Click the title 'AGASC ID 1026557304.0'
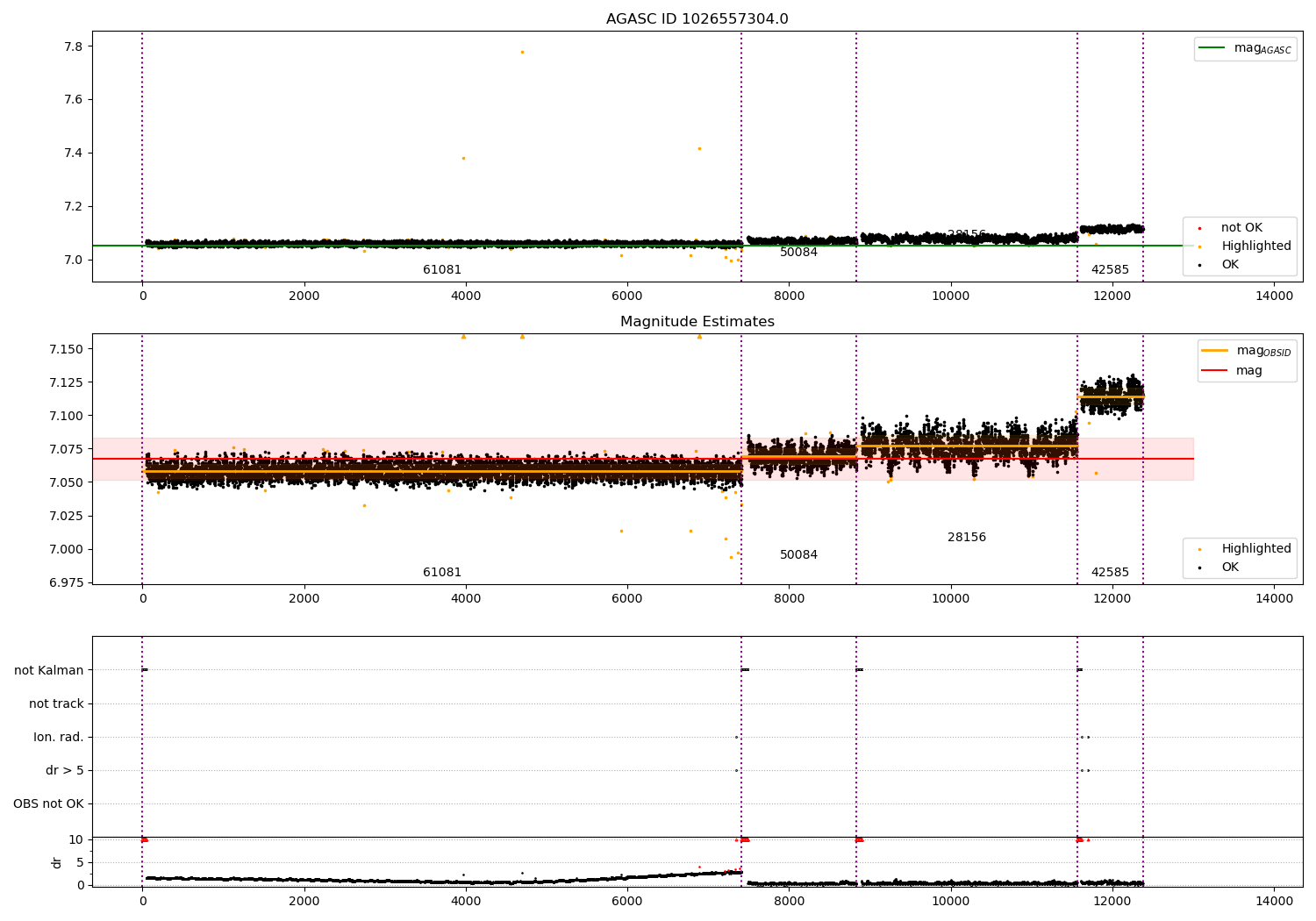1316x921 pixels. pos(697,19)
